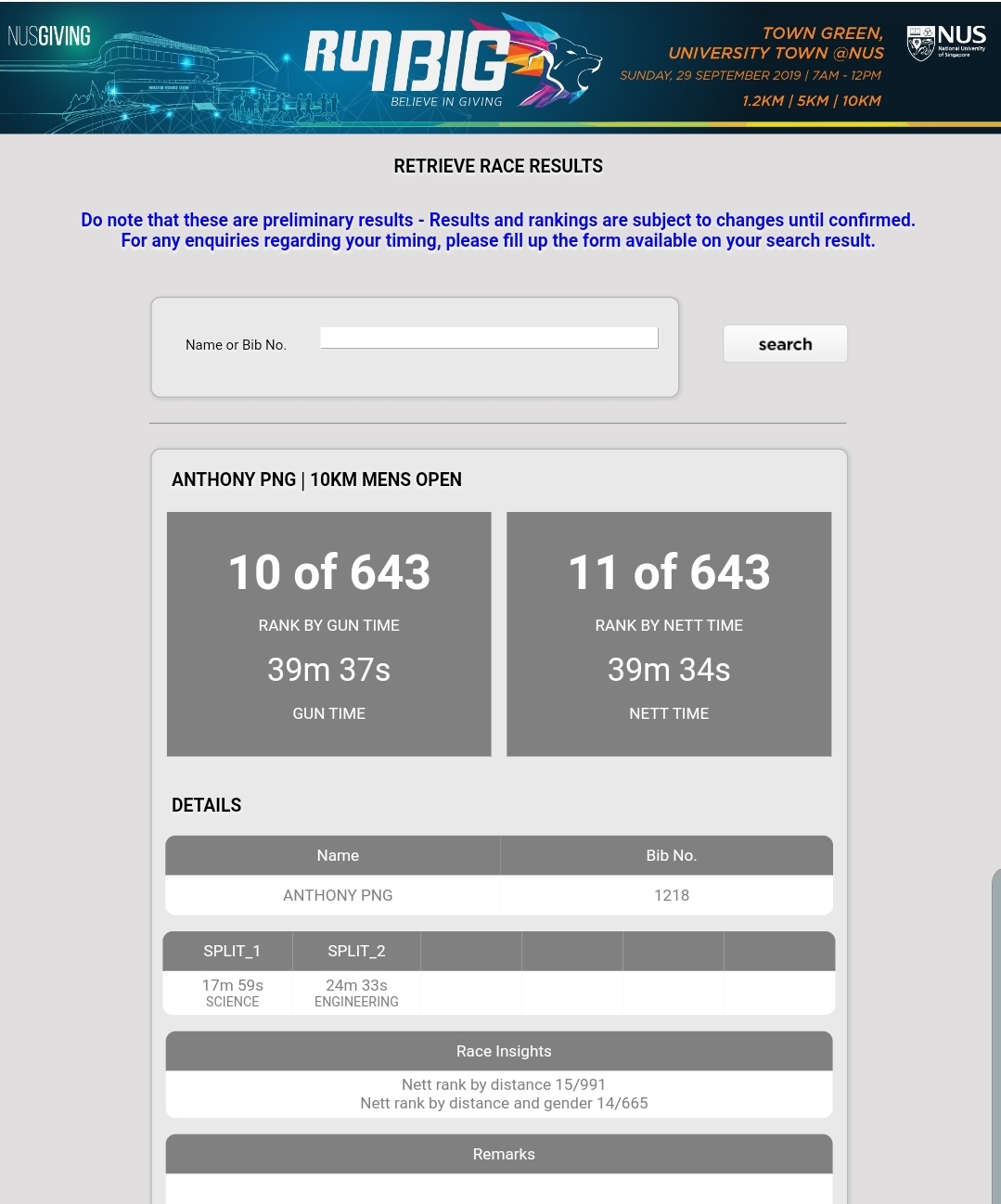This screenshot has width=1001, height=1204.
Task: Click the 'SPLIT_2' column header
Action: pos(356,951)
